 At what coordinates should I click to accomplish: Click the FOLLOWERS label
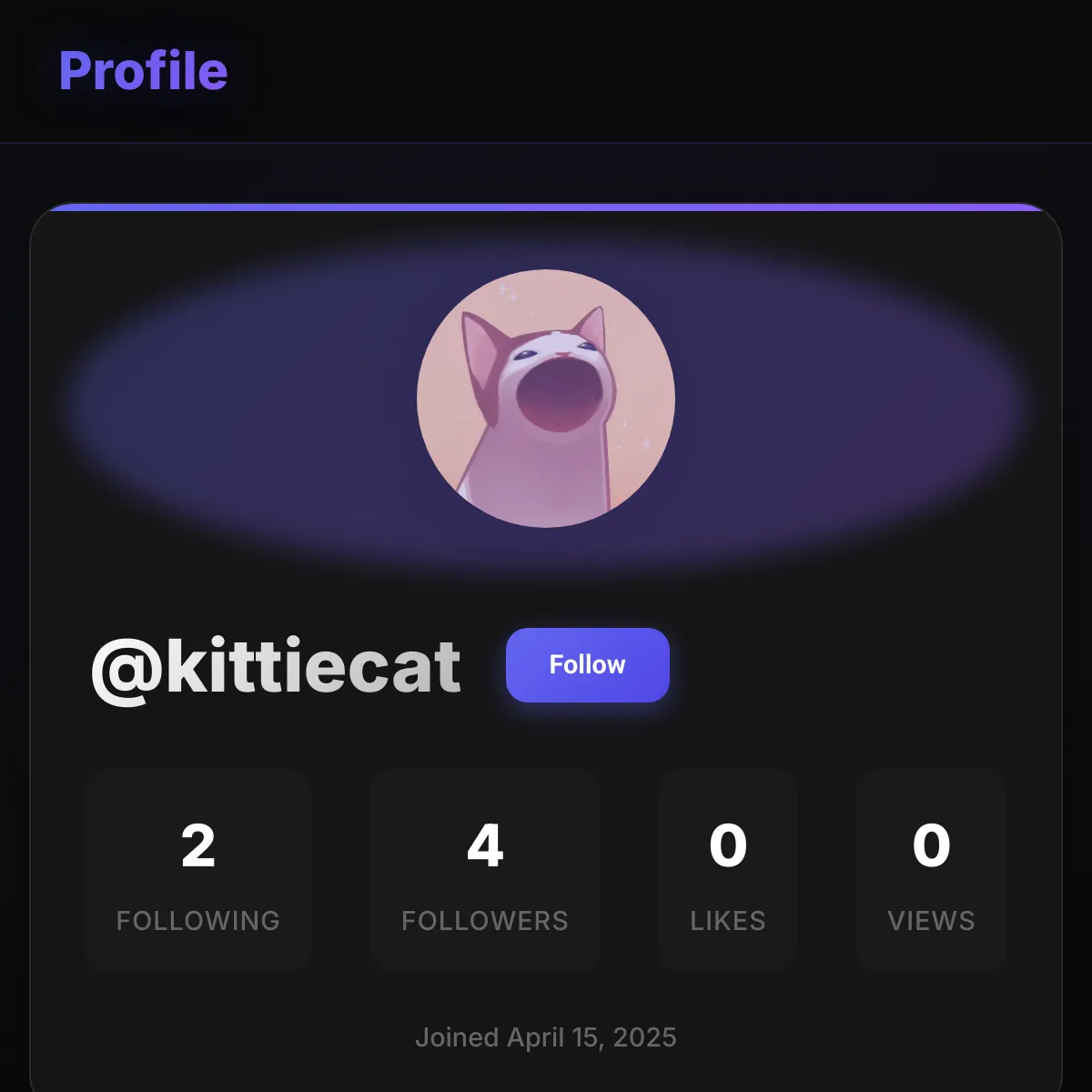point(484,921)
